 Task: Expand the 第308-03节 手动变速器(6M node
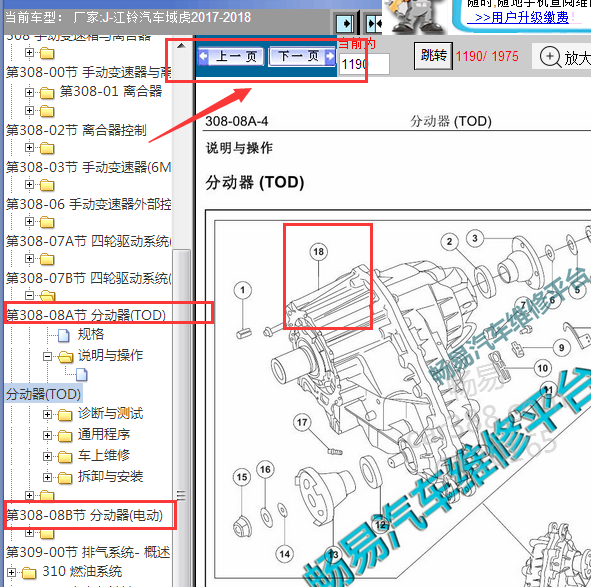coord(30,147)
